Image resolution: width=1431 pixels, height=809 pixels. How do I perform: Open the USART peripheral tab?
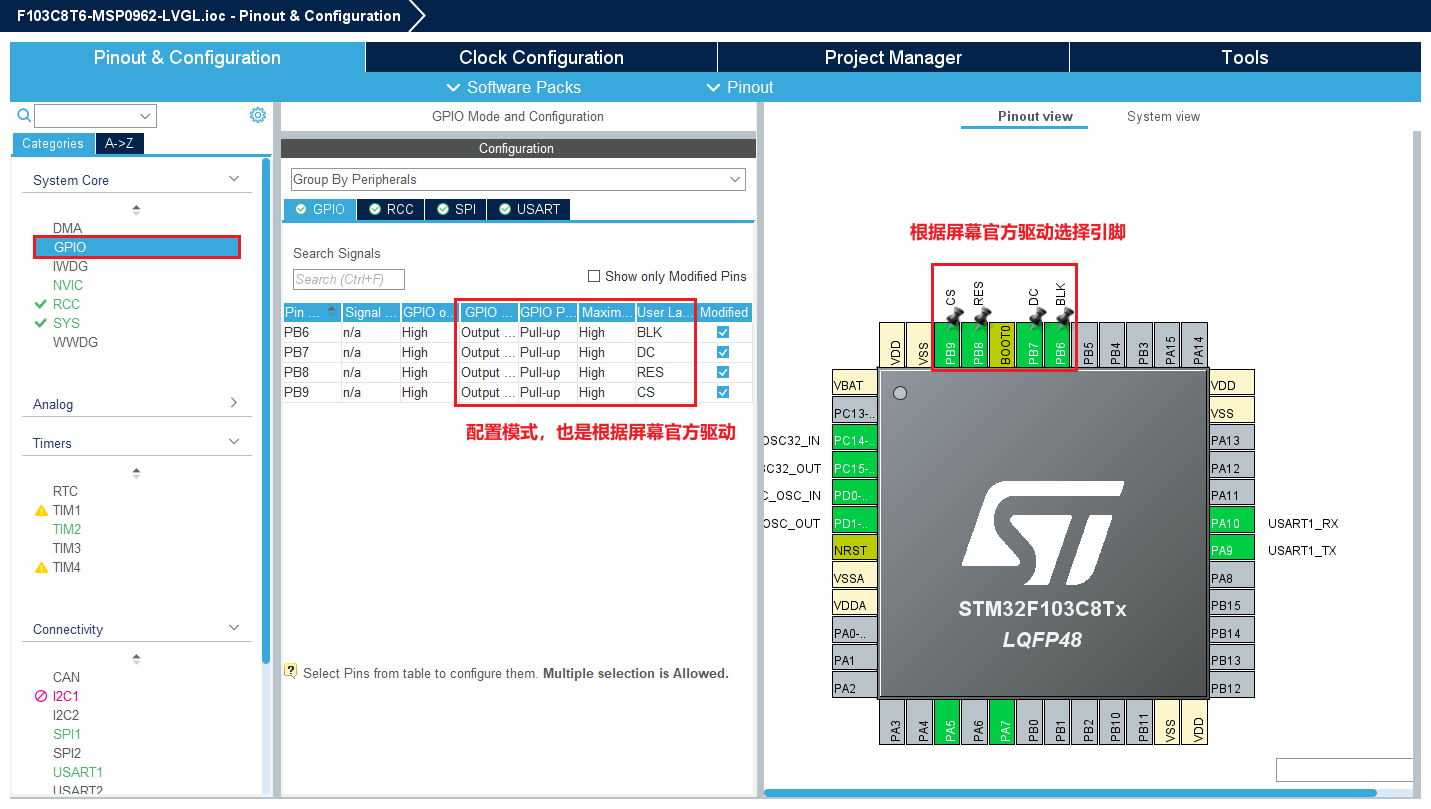pos(529,209)
